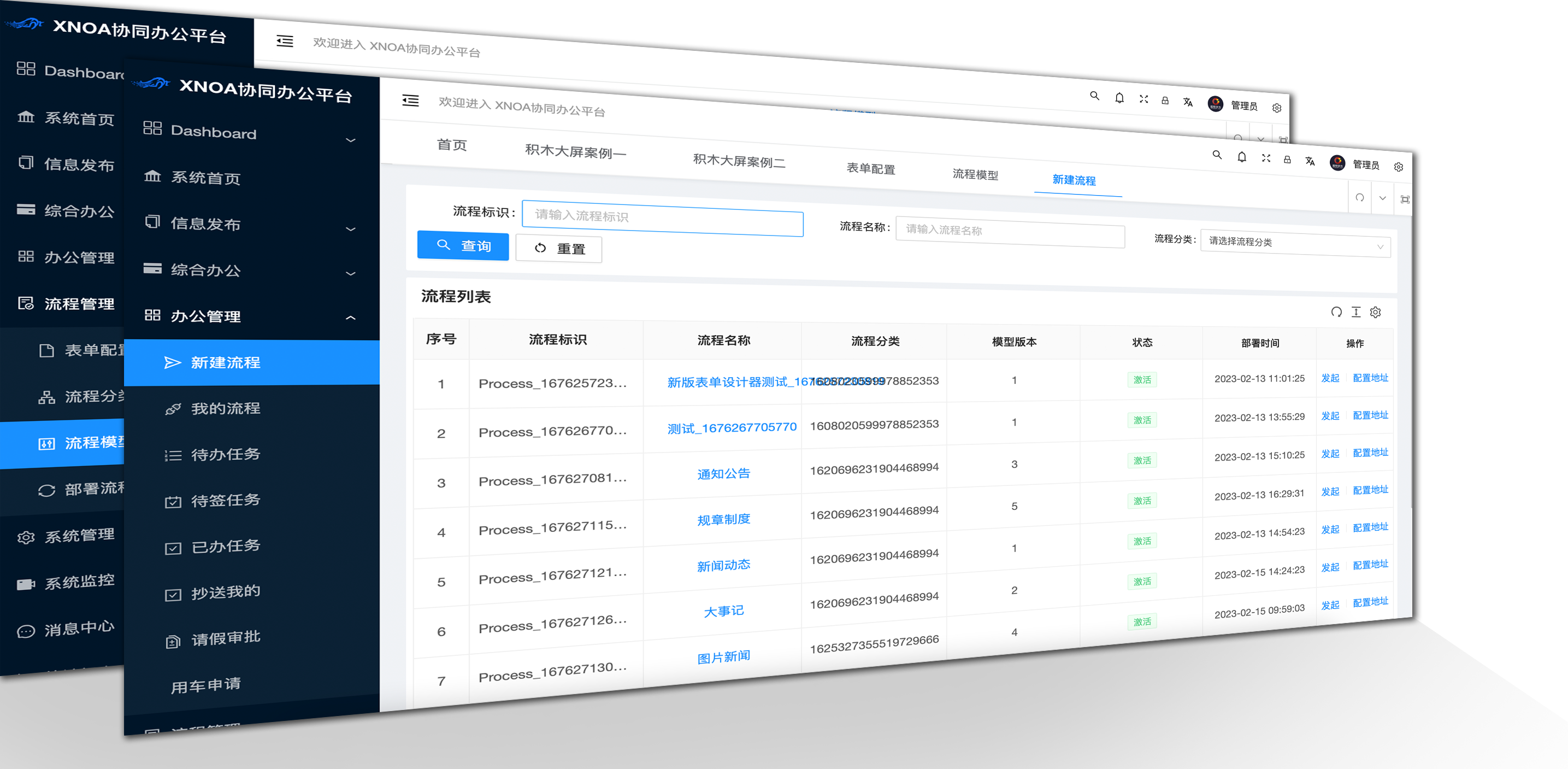Screen dimensions: 1568x769
Task: Focus the 流程名称 input field
Action: tap(1010, 232)
